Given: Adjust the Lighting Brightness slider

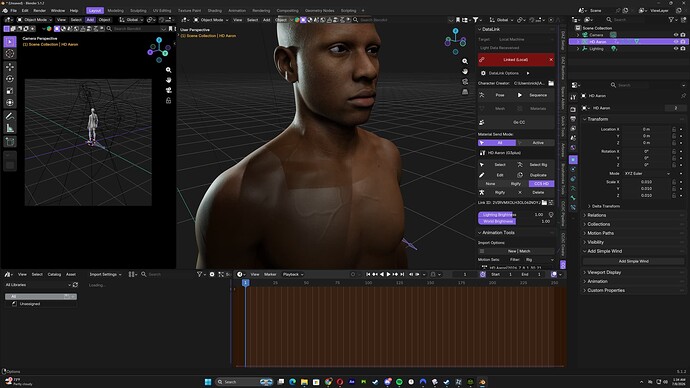Looking at the screenshot, I should (512, 215).
